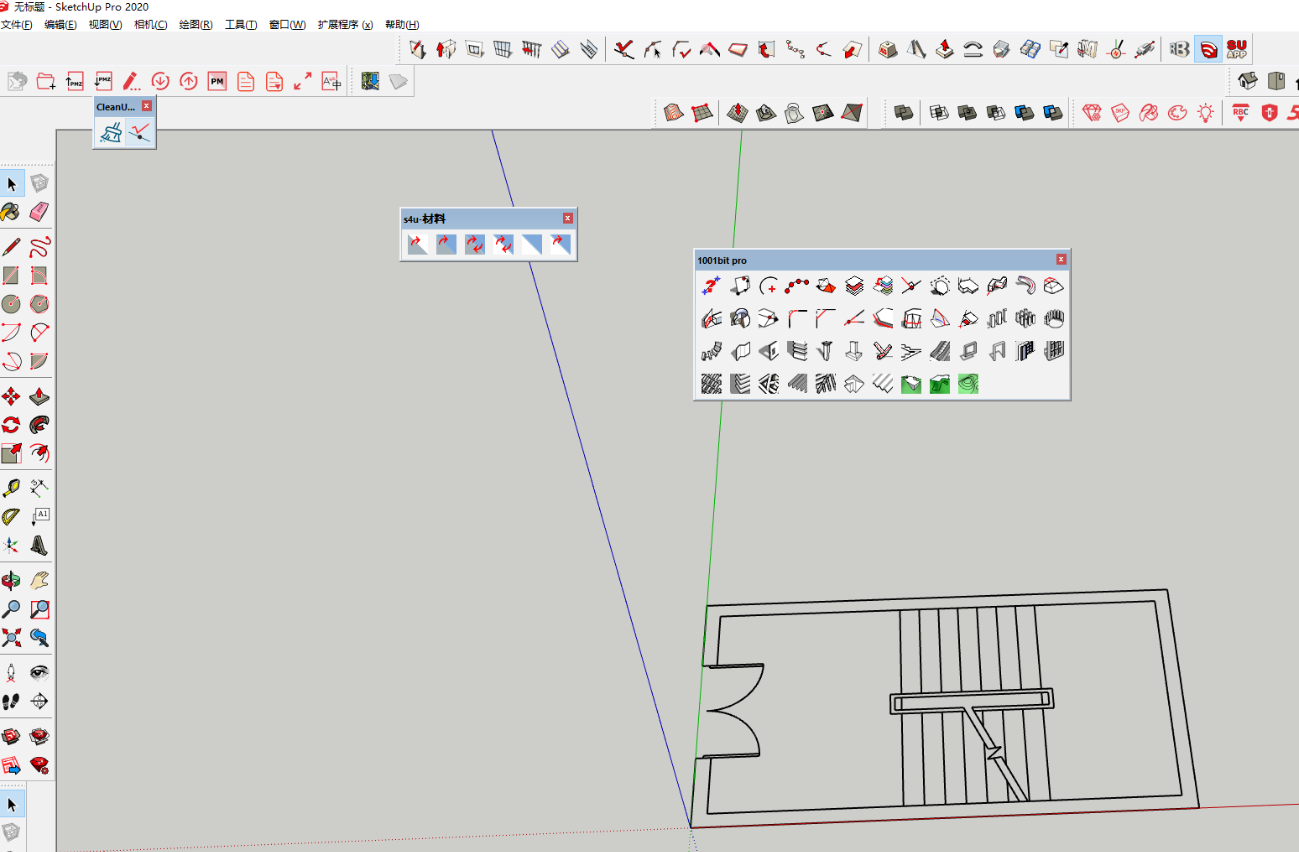Open the 绘图(R) menu
This screenshot has width=1299, height=852.
[196, 24]
